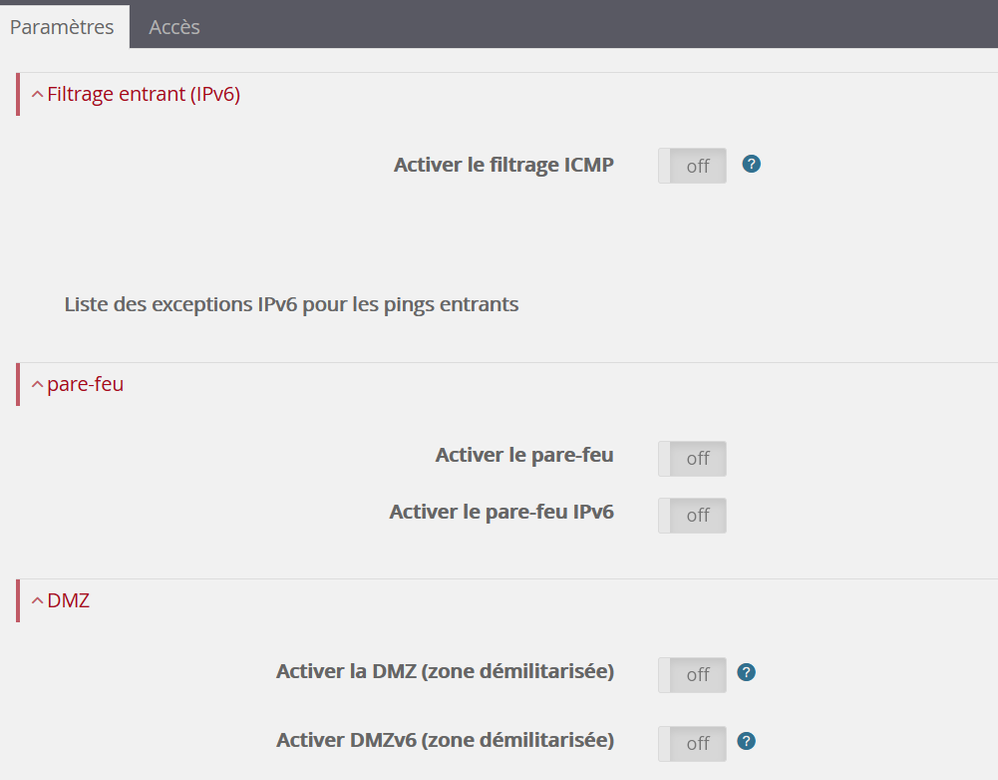Click the Activer la DMZ label text
Viewport: 998px width, 780px height.
pyautogui.click(x=445, y=670)
